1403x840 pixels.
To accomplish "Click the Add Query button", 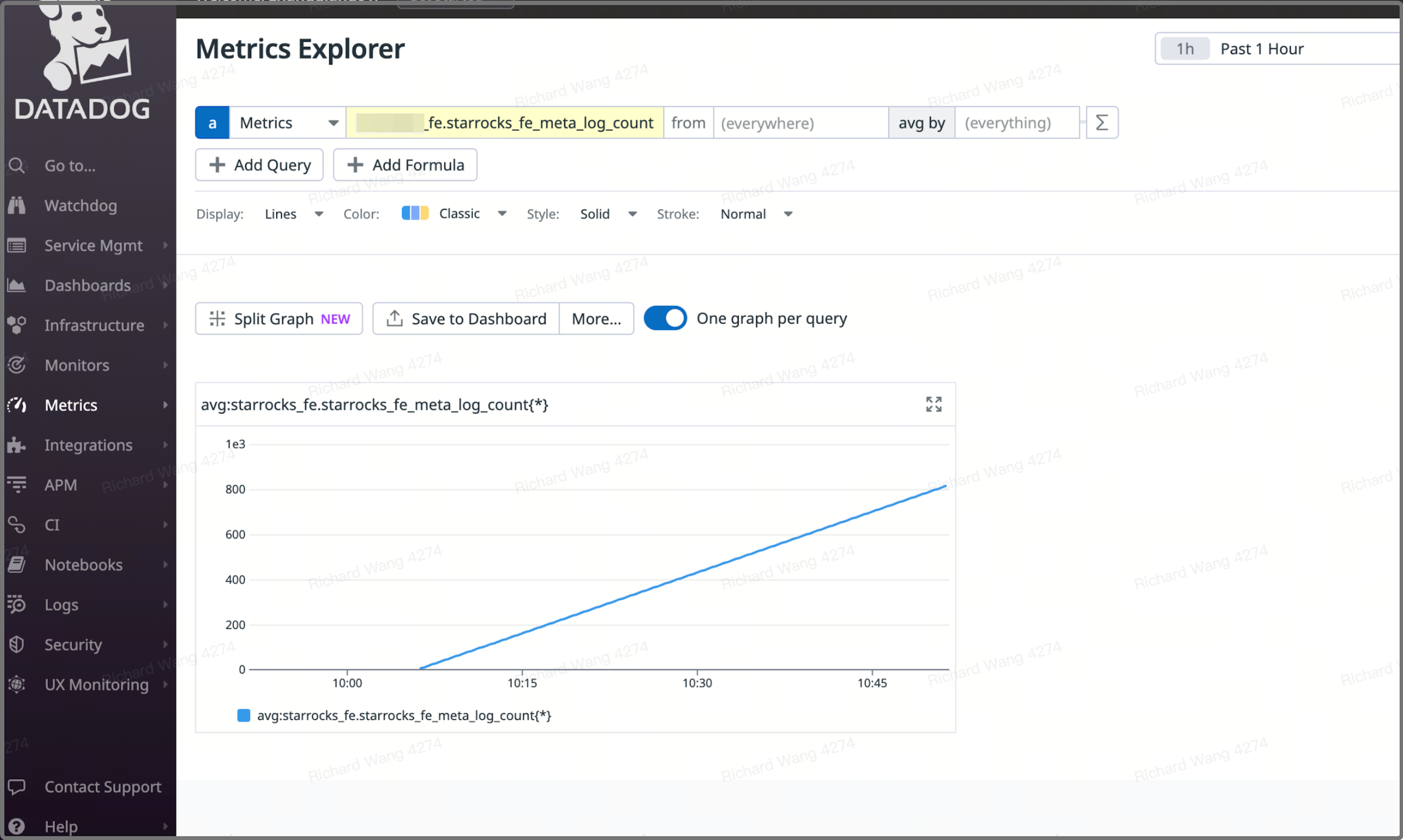I will point(260,165).
